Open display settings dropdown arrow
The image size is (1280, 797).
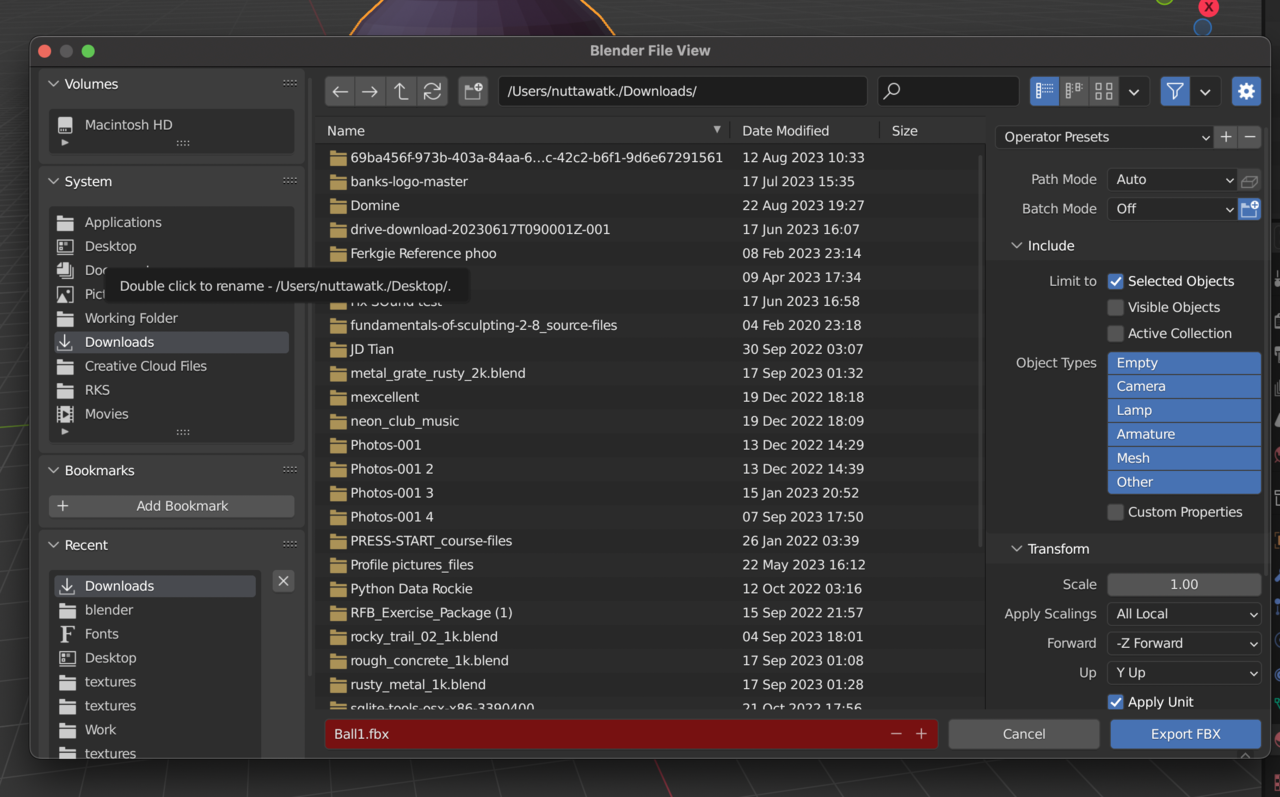1134,91
